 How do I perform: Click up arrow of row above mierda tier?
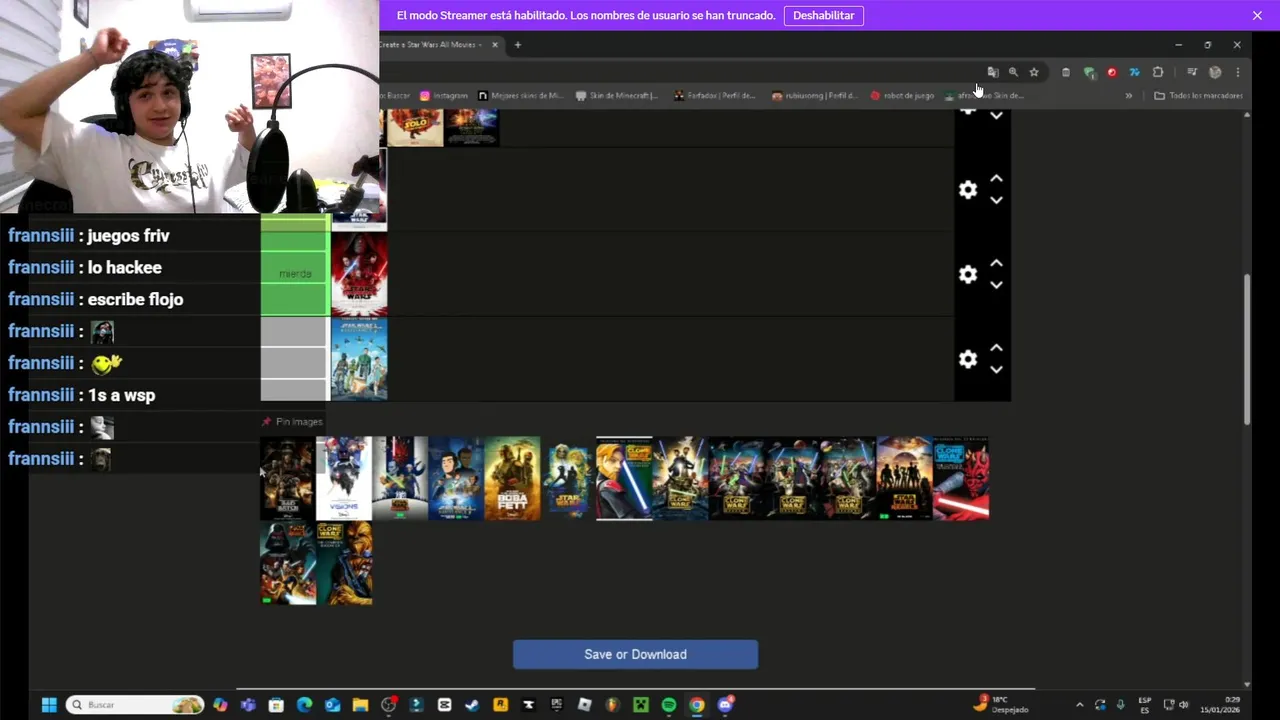click(996, 178)
